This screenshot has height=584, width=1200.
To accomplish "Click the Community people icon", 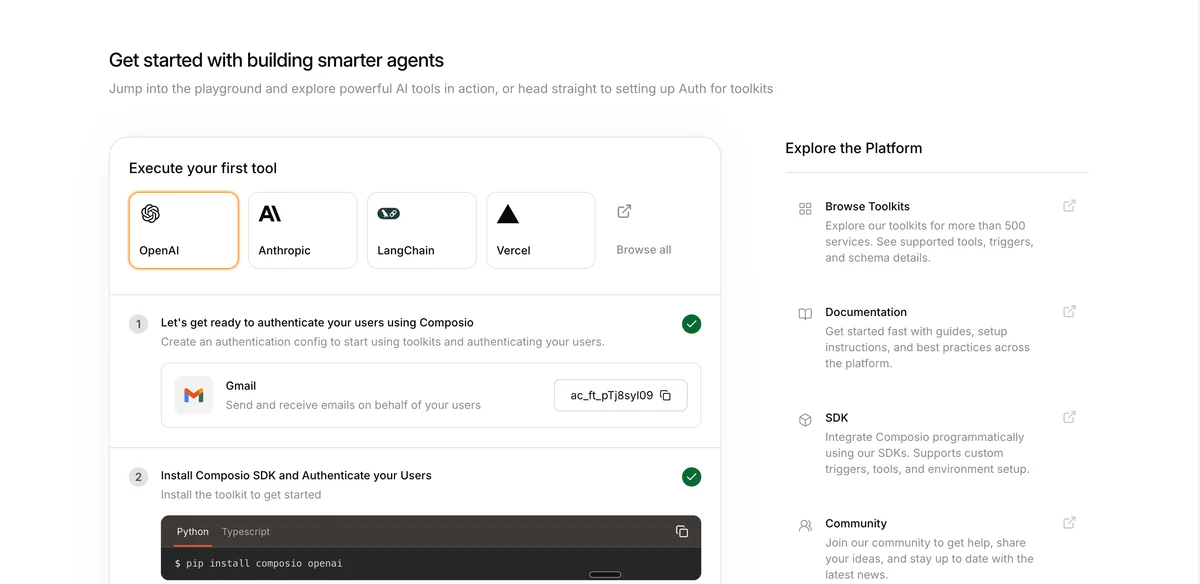I will click(805, 525).
